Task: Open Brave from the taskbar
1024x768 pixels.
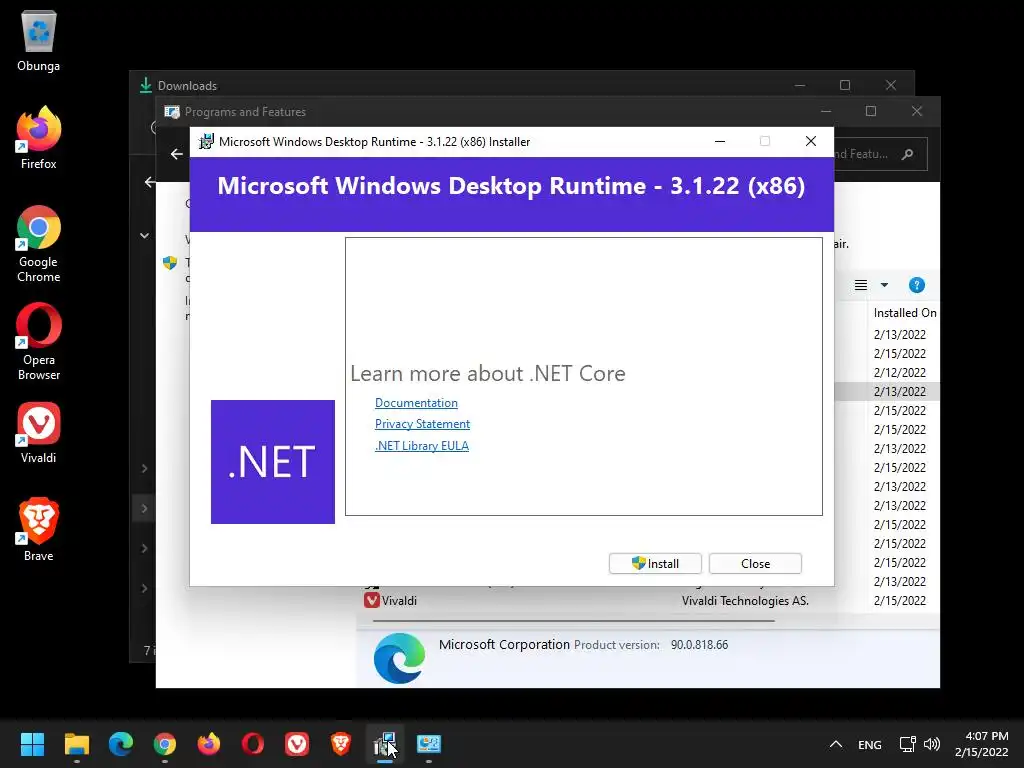Action: click(x=341, y=744)
